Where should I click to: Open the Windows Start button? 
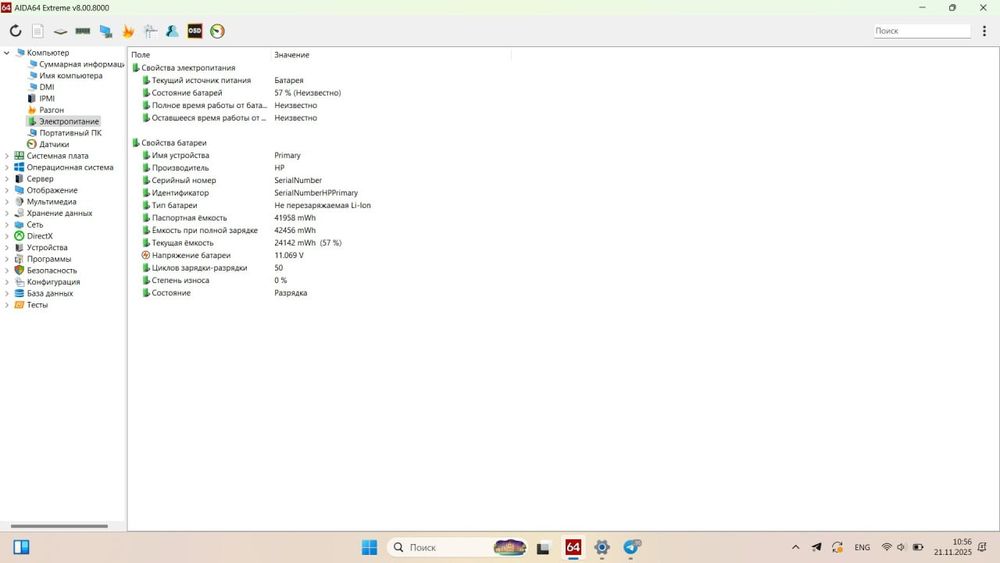(369, 547)
